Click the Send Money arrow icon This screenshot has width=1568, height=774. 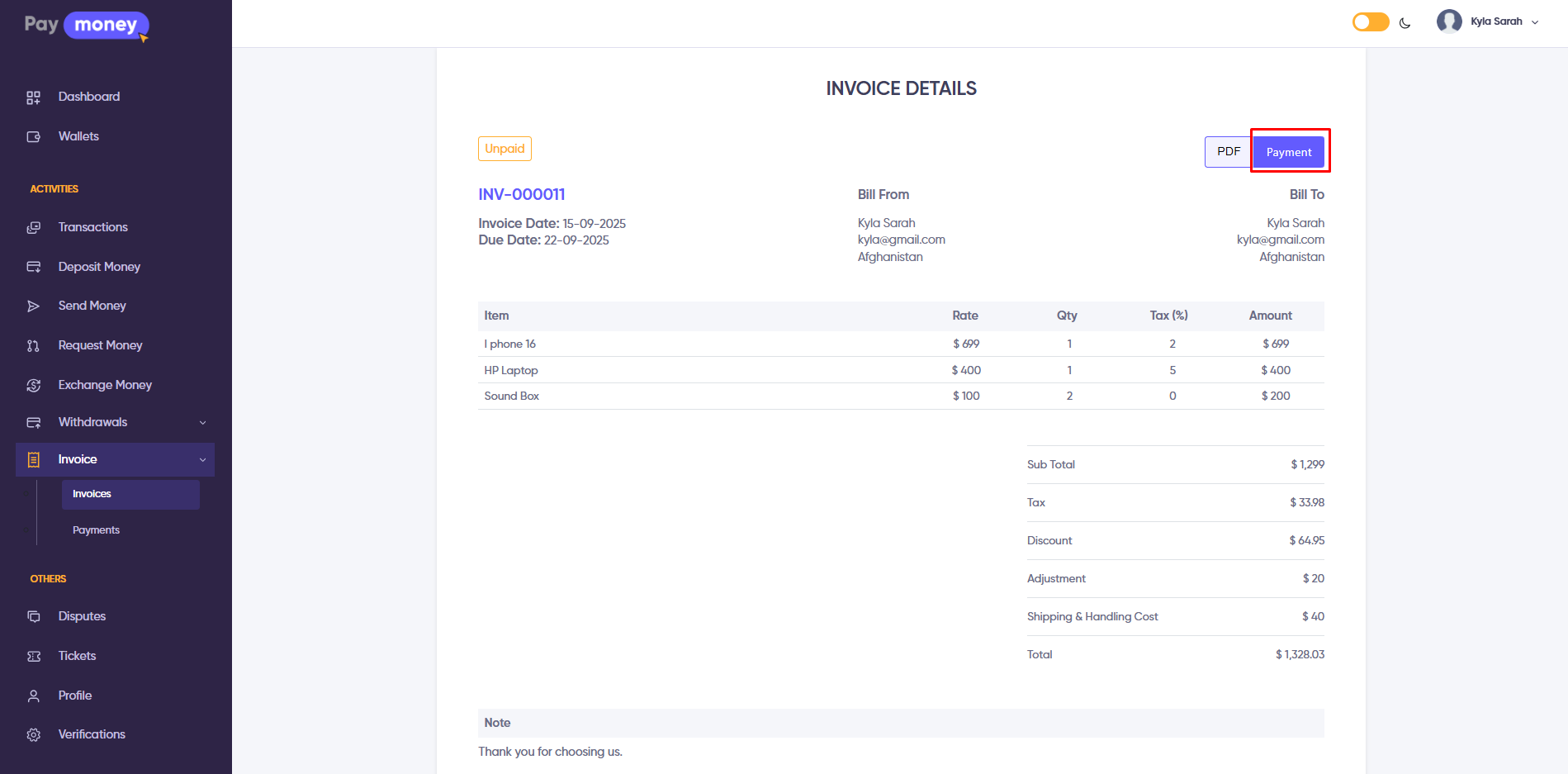(33, 306)
